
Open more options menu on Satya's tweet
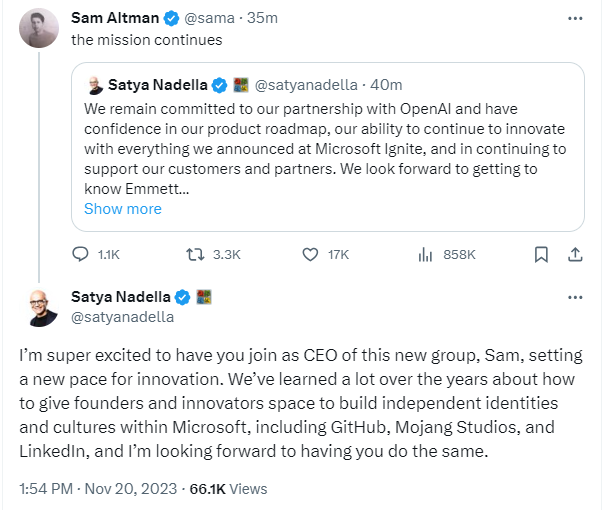pos(574,298)
